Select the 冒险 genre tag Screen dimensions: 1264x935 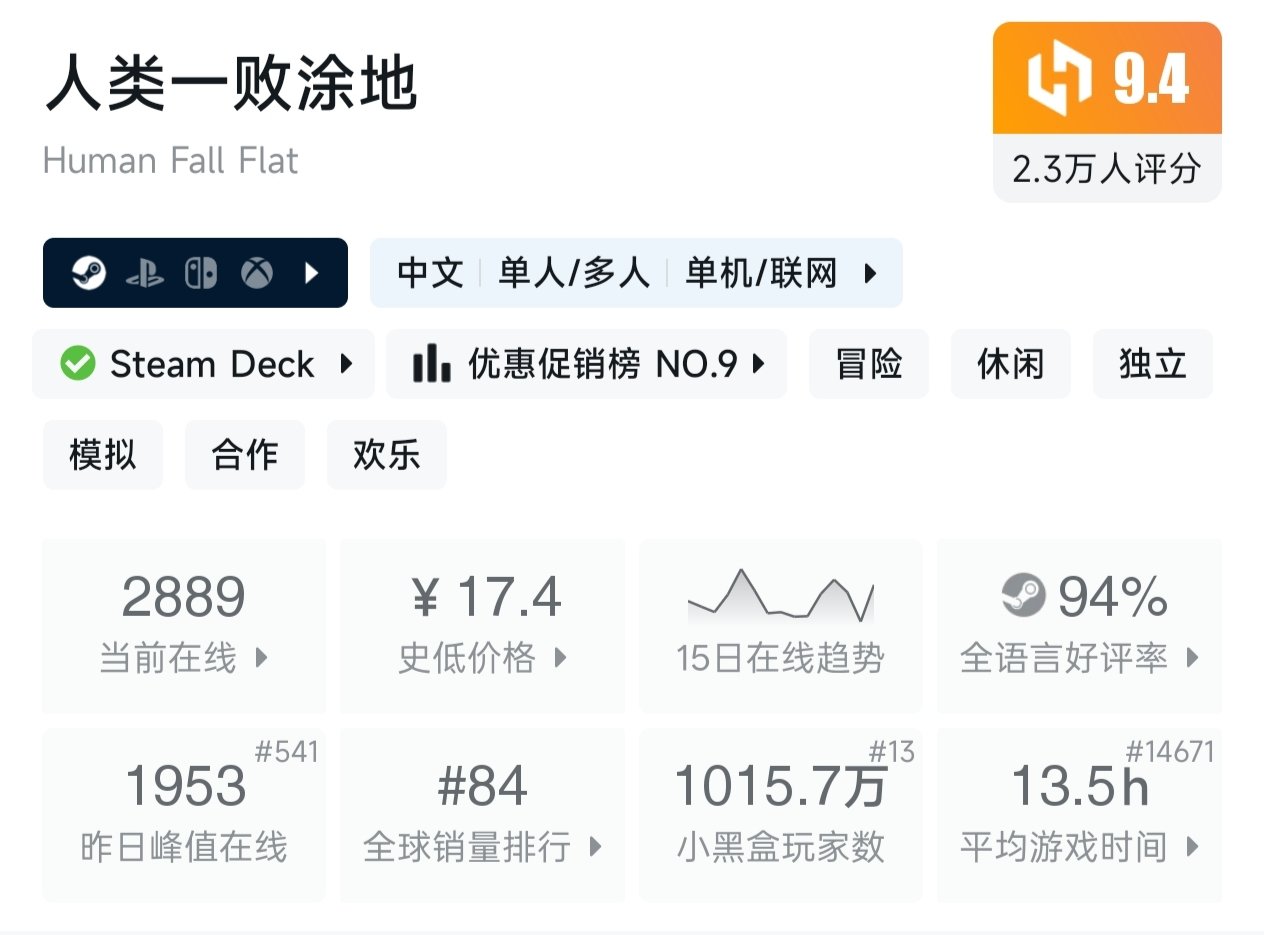[868, 364]
